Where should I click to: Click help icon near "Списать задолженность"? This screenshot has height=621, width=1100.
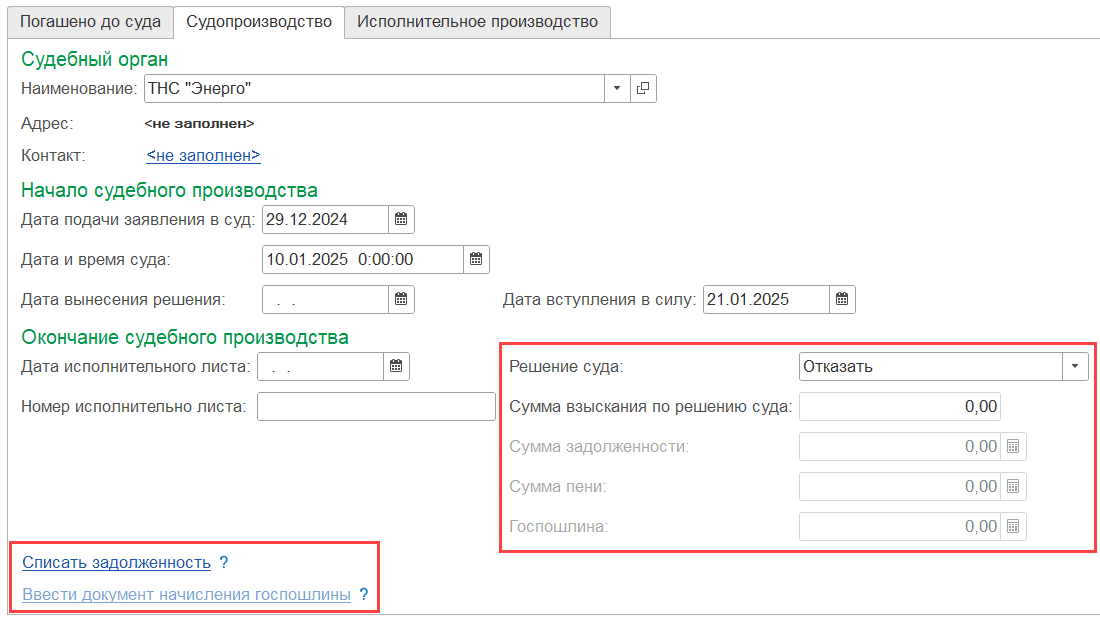[222, 562]
